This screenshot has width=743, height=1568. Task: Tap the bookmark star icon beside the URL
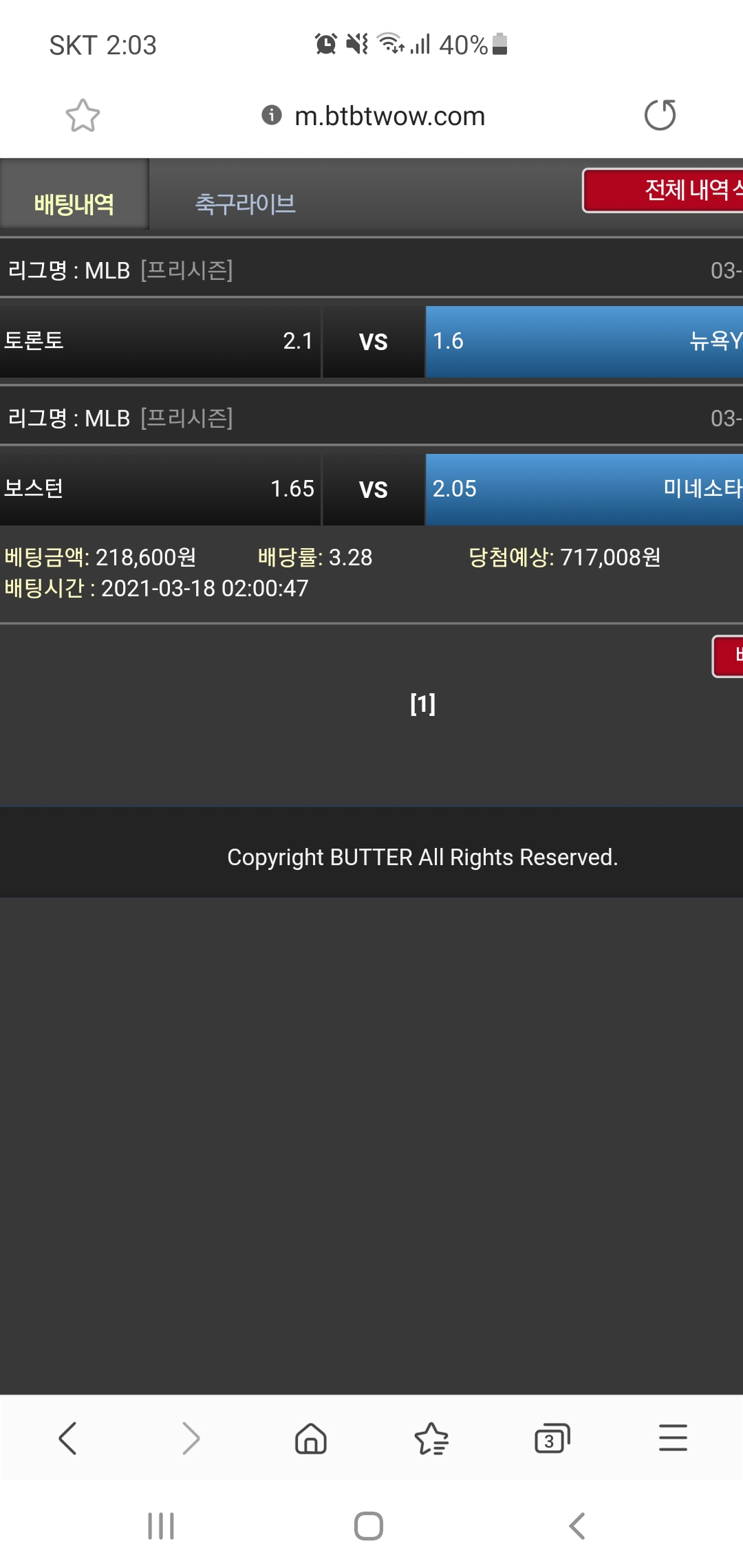point(83,116)
